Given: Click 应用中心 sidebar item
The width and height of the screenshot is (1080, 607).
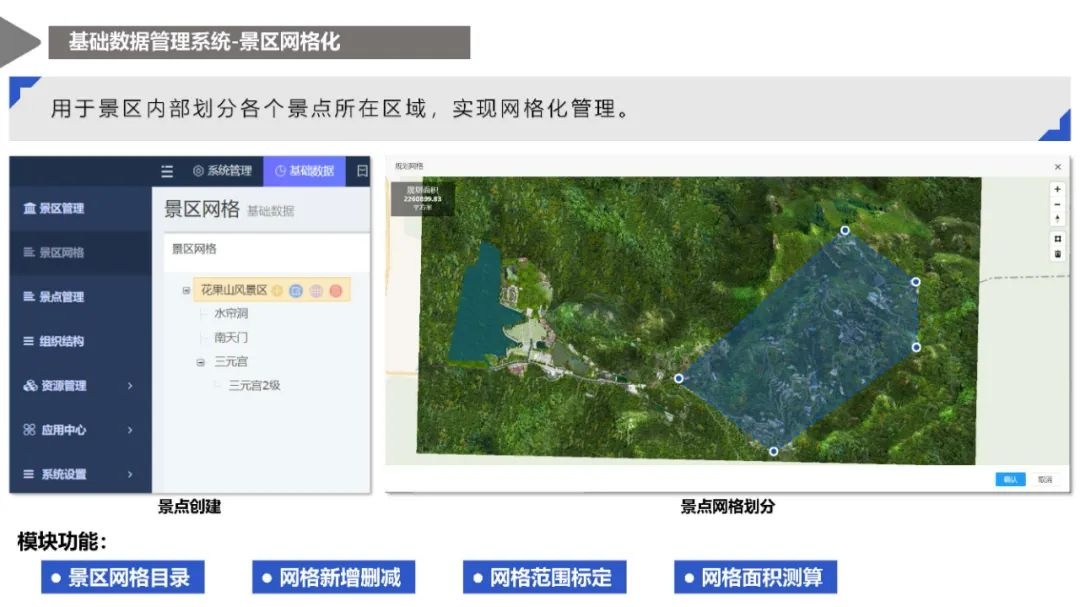Looking at the screenshot, I should pyautogui.click(x=81, y=429).
